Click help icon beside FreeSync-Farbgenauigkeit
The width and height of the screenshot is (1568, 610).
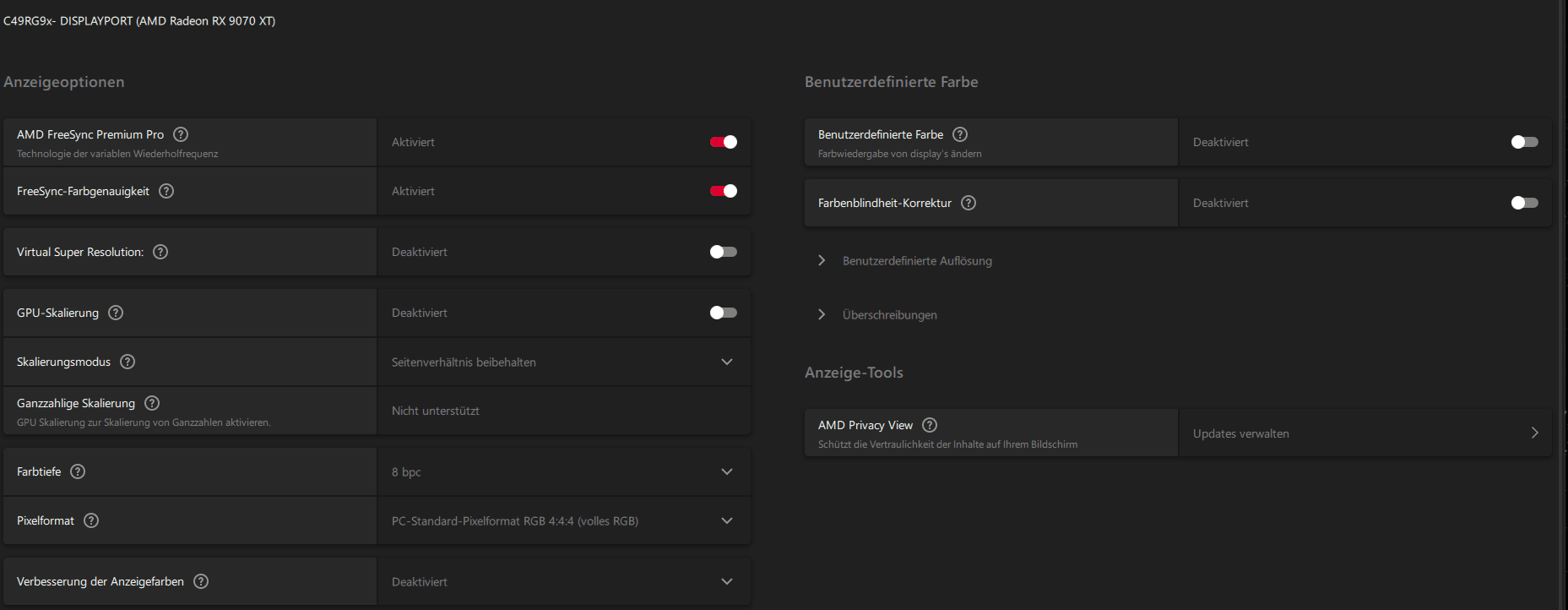(166, 191)
